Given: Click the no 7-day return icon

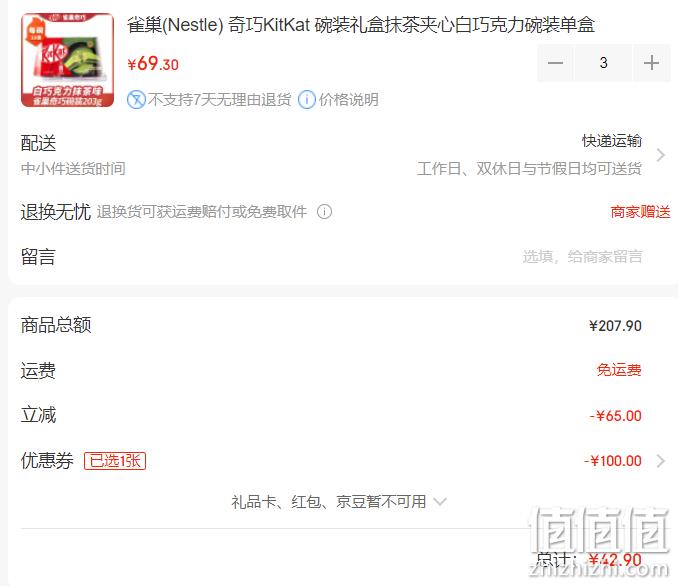Looking at the screenshot, I should [x=136, y=100].
